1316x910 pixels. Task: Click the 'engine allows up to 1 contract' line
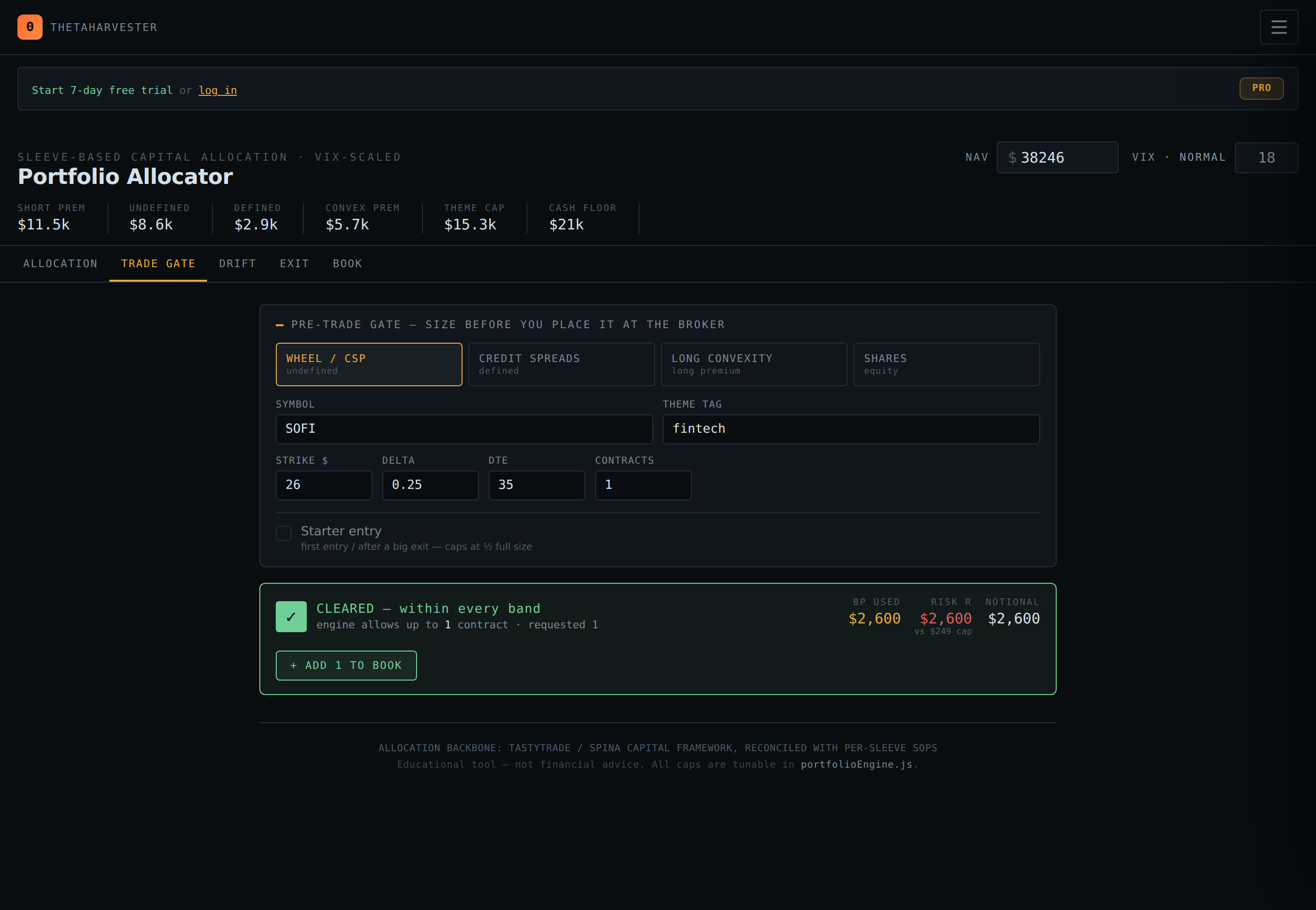click(457, 625)
